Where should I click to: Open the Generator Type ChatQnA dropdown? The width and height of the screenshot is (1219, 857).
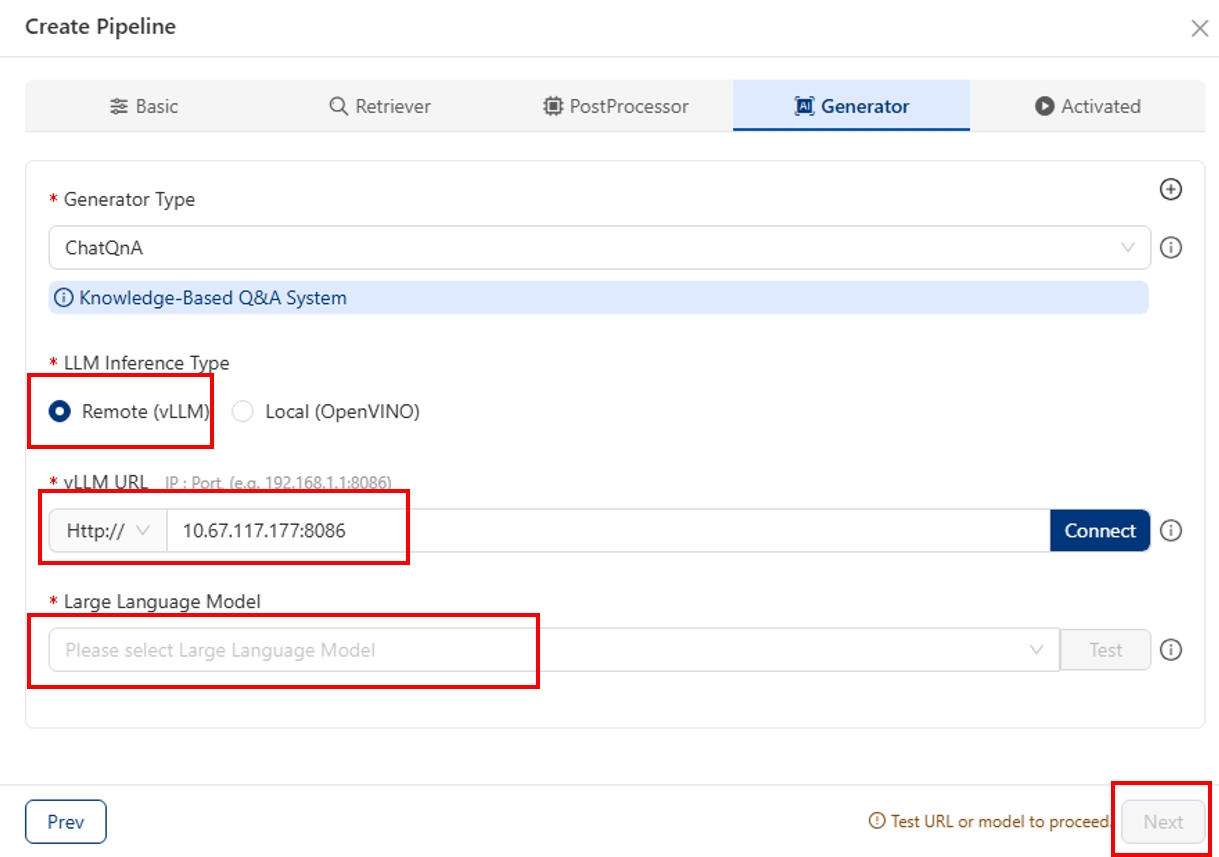tap(598, 247)
